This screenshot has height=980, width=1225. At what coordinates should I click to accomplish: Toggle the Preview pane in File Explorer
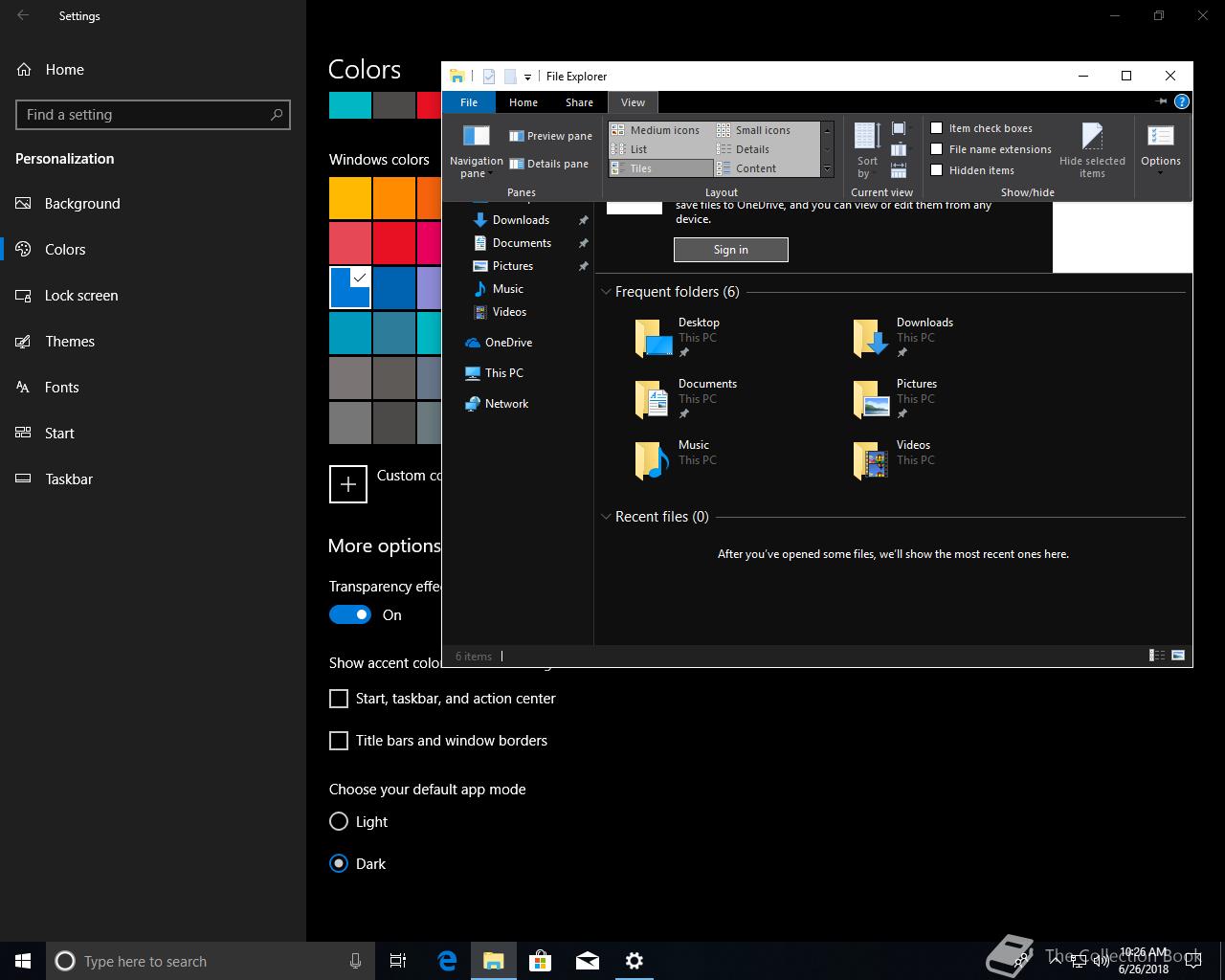click(550, 136)
